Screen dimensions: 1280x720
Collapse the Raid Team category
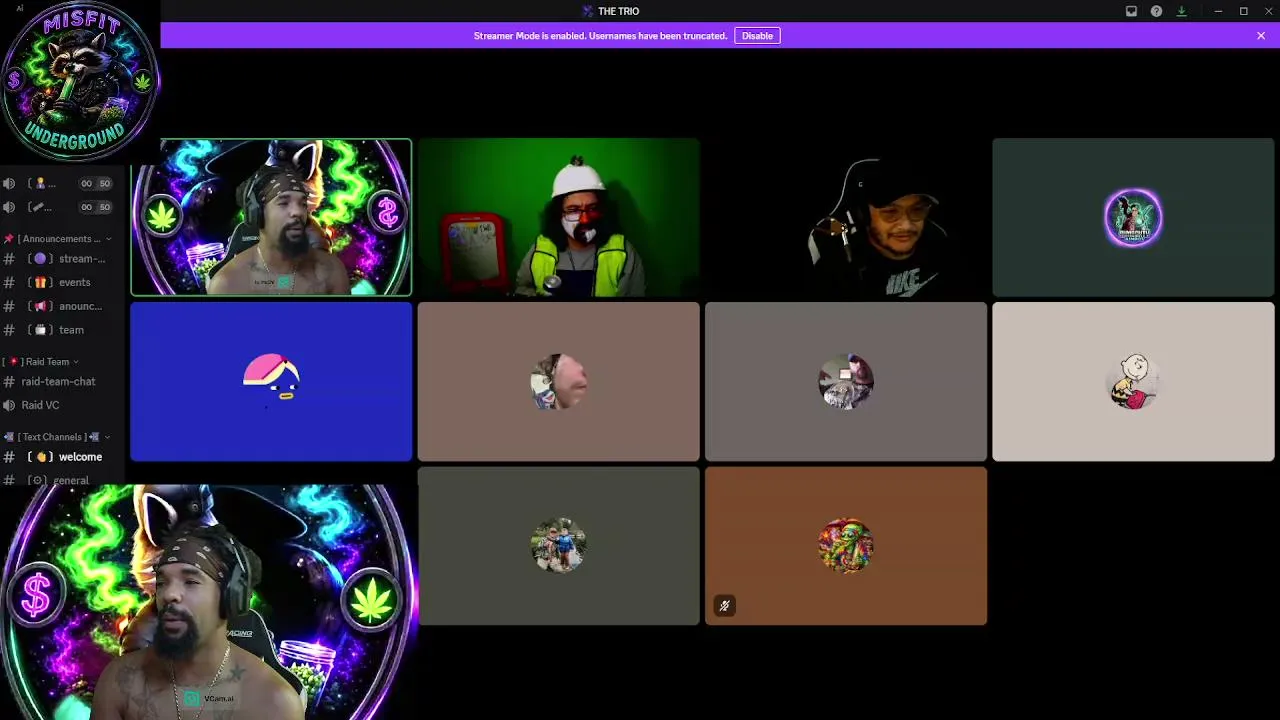coord(41,362)
